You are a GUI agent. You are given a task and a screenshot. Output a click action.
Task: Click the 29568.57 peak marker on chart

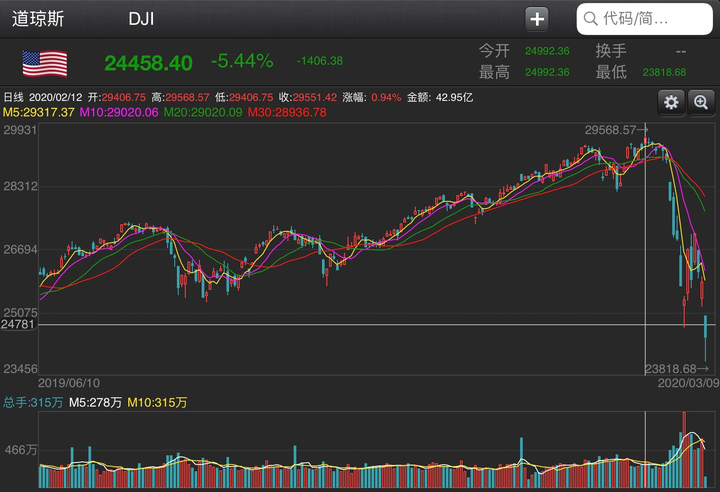pos(616,130)
